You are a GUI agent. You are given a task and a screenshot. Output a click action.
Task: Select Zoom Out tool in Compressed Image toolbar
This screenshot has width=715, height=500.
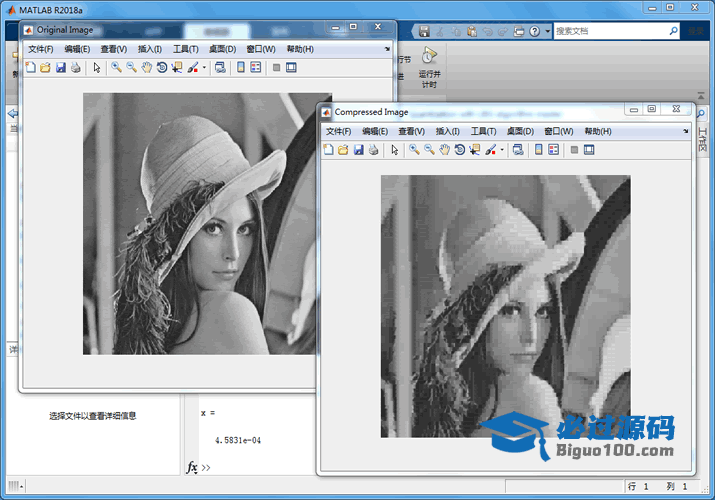tap(429, 149)
